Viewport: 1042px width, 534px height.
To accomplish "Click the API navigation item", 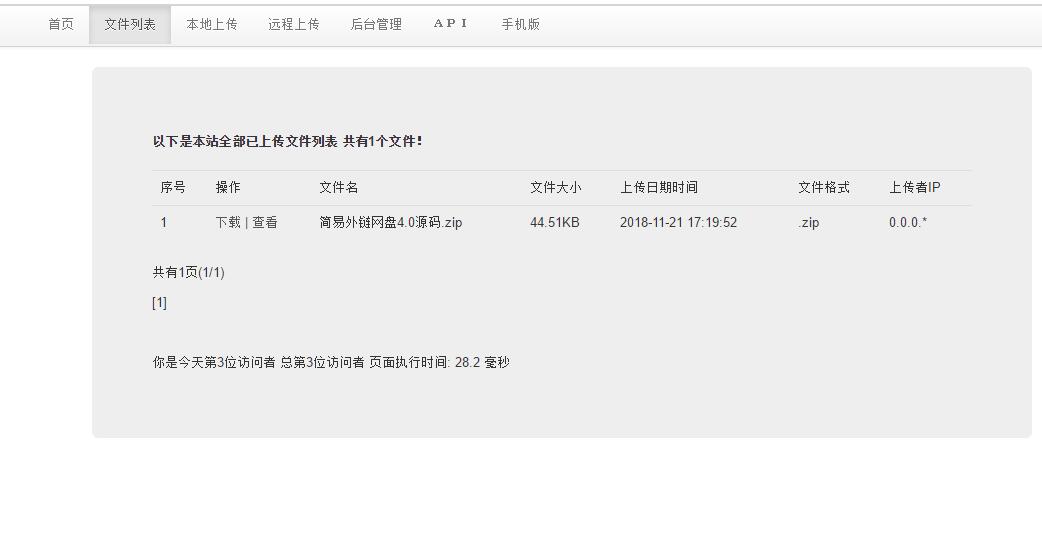I will 451,24.
